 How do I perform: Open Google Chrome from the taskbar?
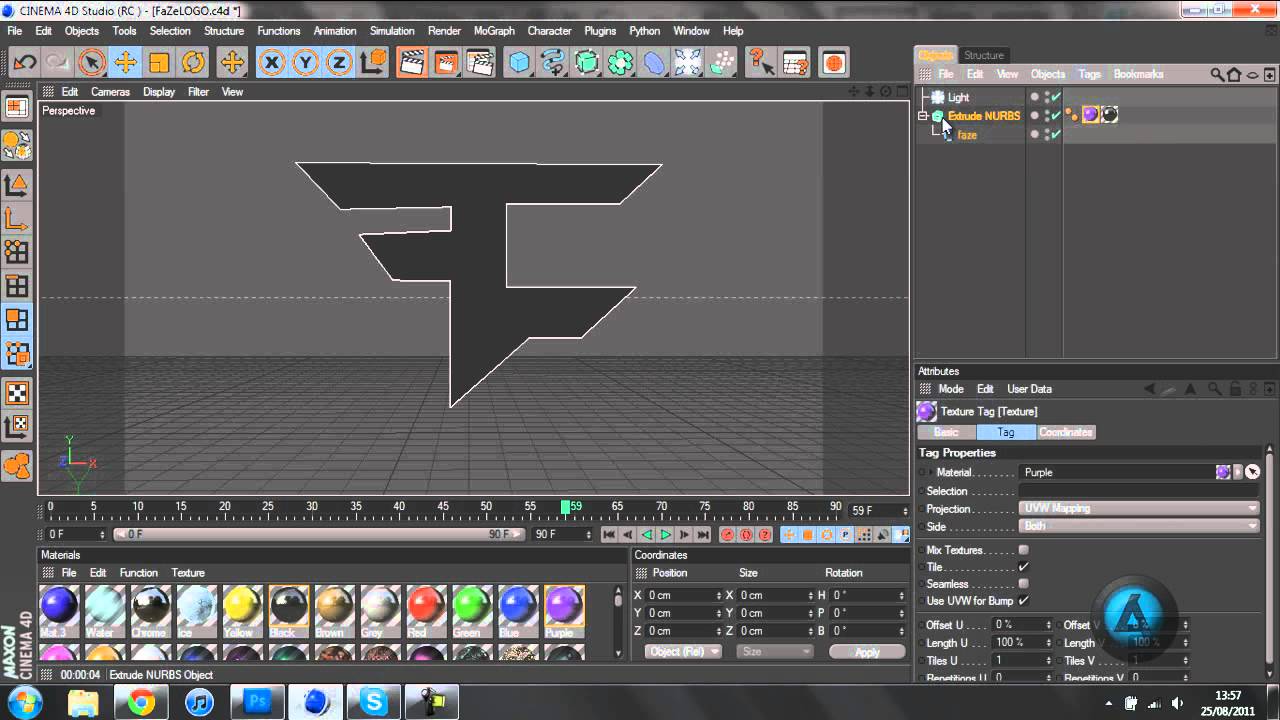141,702
